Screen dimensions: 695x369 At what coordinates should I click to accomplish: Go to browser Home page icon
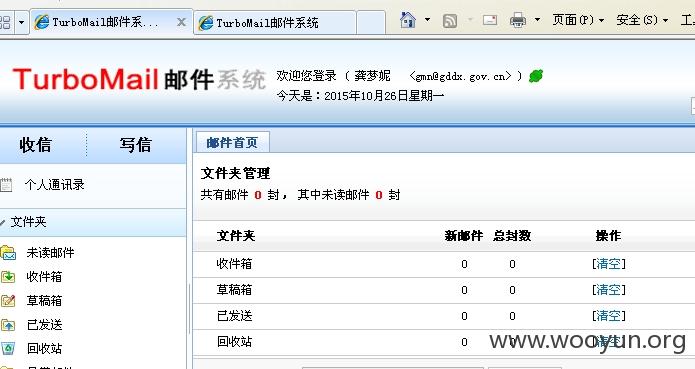tap(408, 20)
